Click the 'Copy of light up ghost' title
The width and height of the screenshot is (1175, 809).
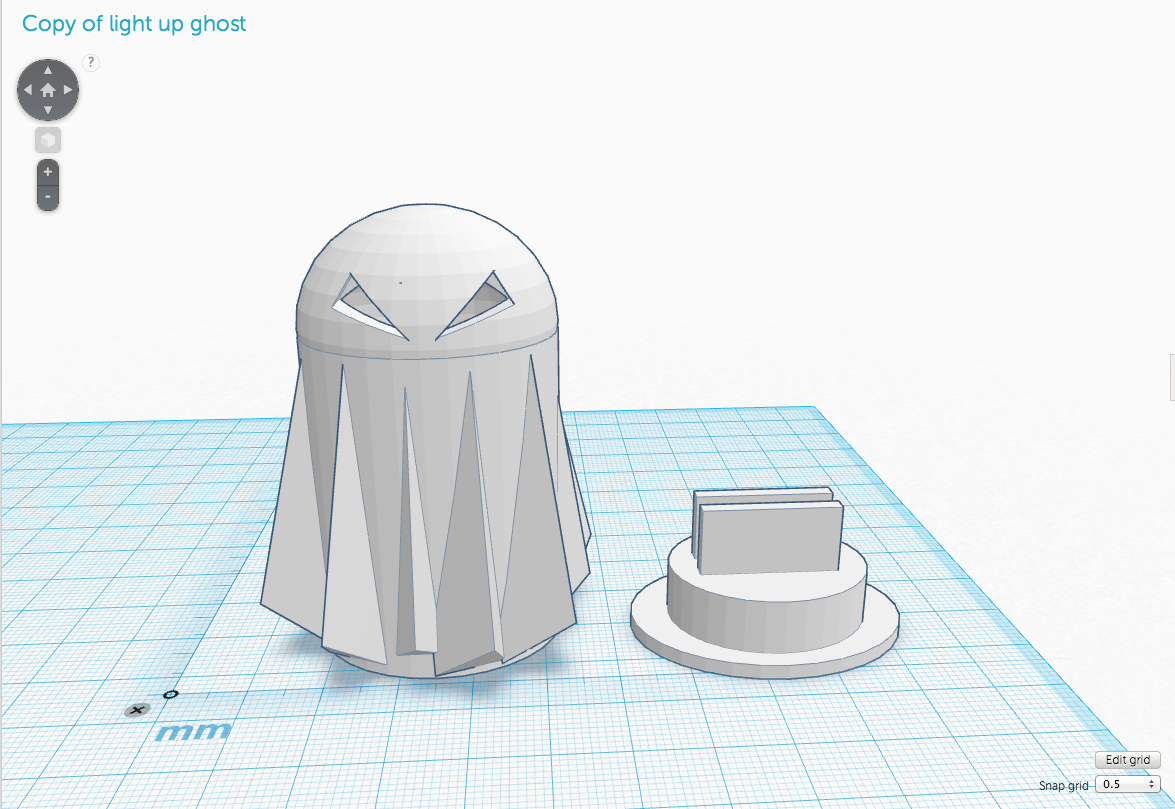point(134,24)
